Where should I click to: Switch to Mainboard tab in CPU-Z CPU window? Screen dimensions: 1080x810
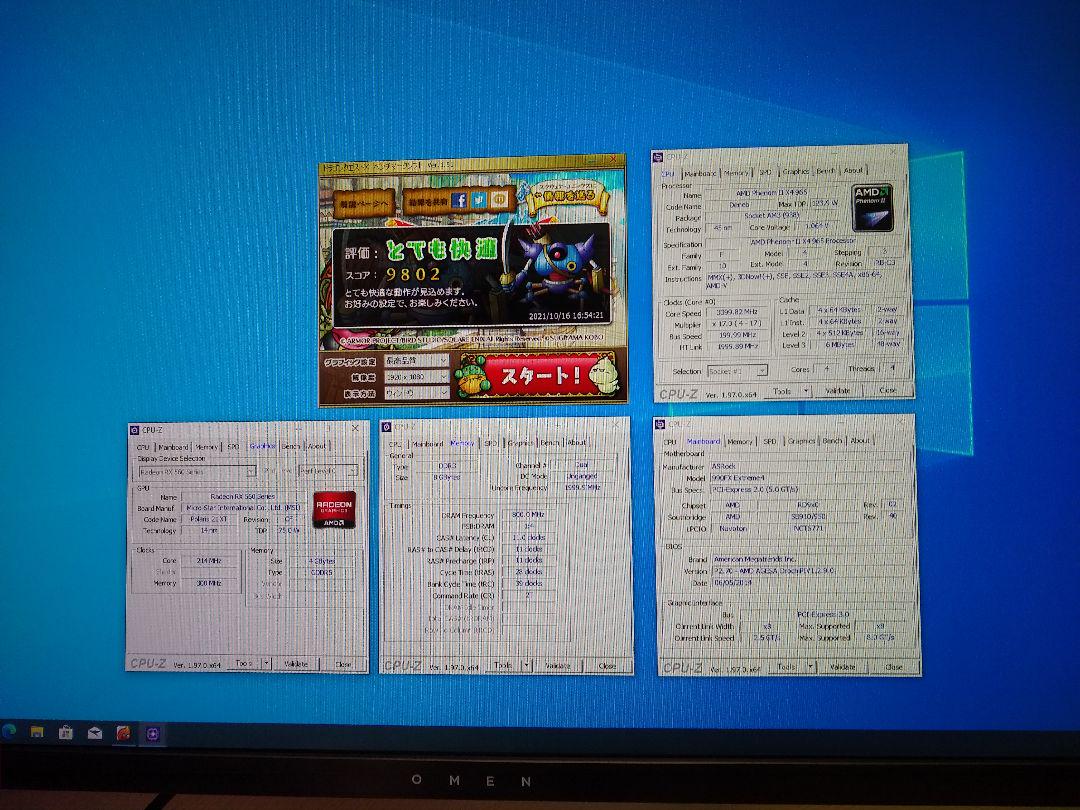(700, 174)
